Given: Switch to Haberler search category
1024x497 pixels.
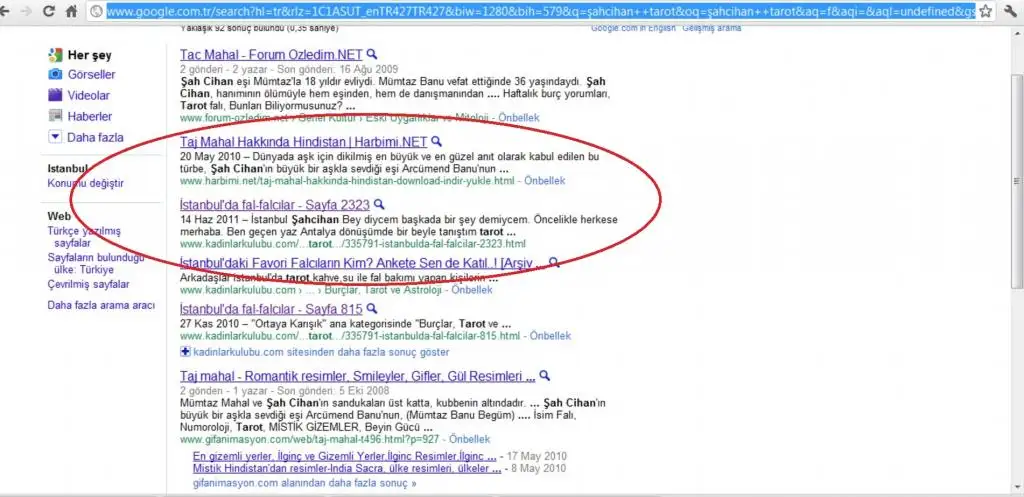Looking at the screenshot, I should click(x=89, y=116).
